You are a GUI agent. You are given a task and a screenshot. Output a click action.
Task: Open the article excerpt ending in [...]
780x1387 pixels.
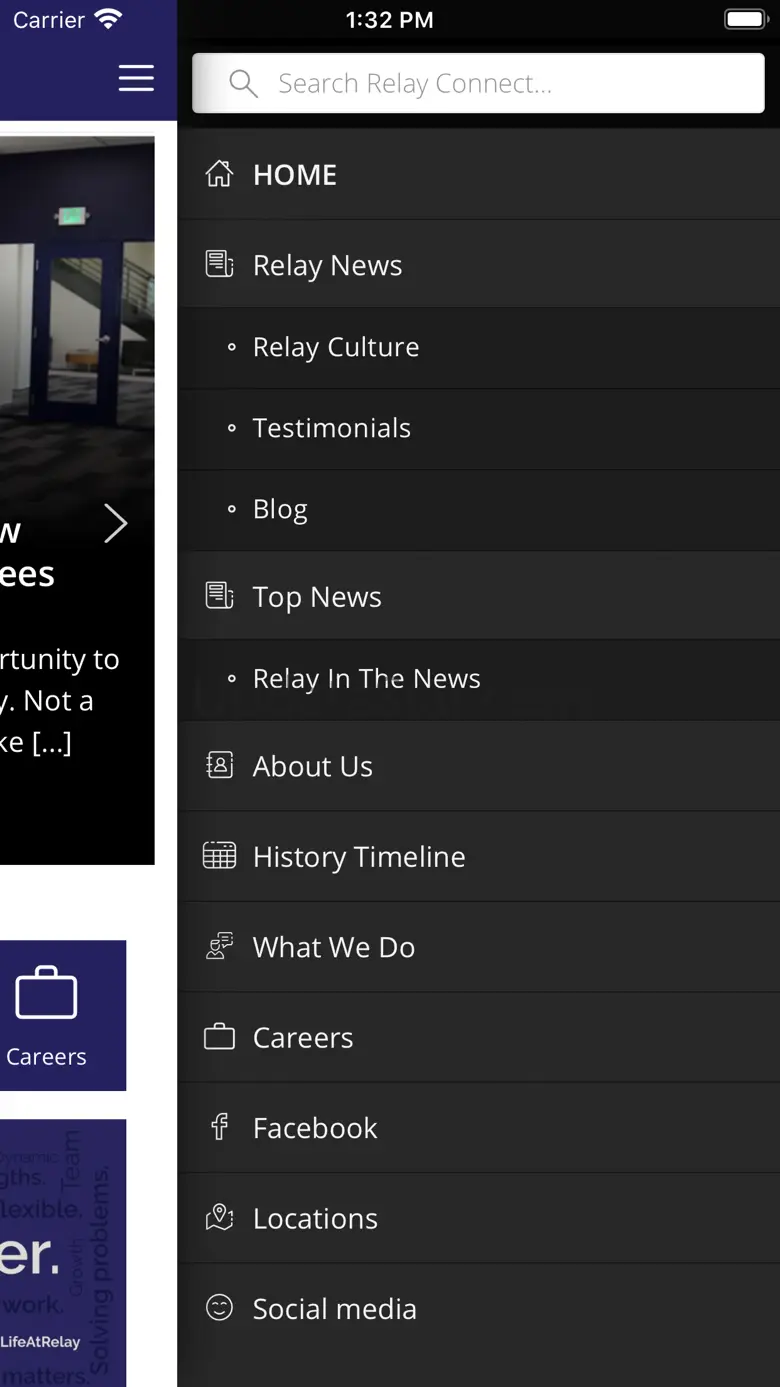pos(60,700)
